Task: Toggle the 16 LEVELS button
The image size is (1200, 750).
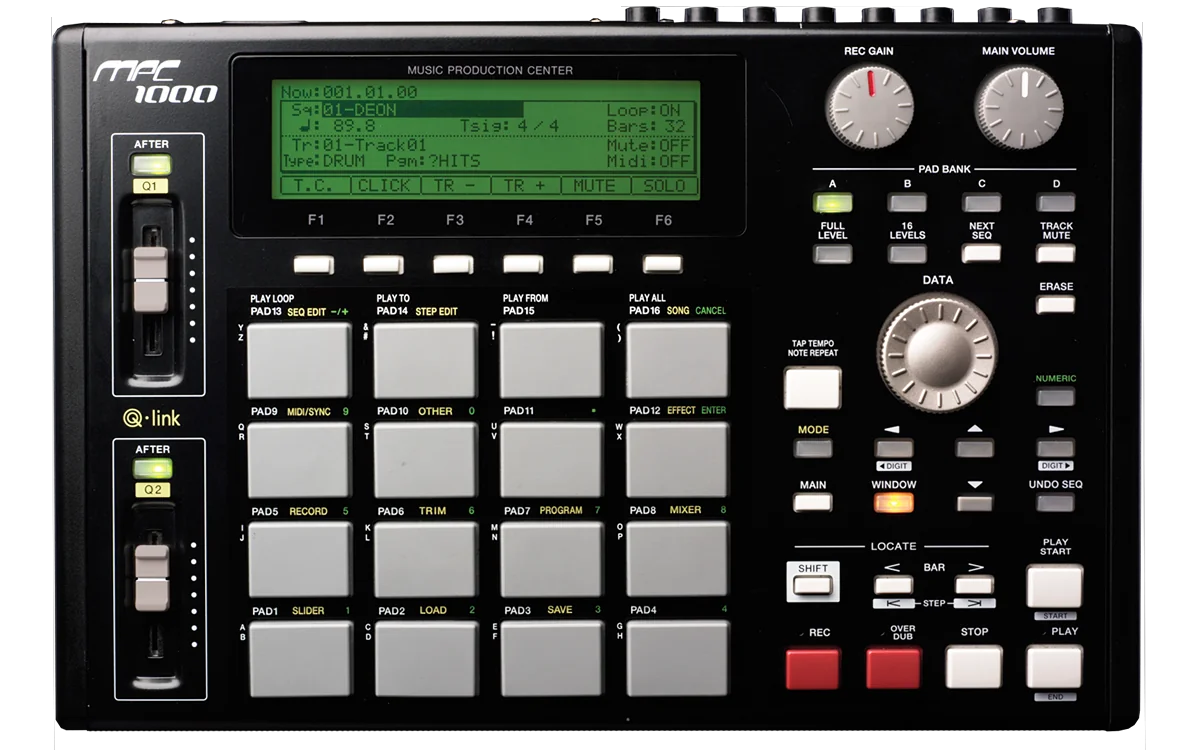Action: coord(907,253)
